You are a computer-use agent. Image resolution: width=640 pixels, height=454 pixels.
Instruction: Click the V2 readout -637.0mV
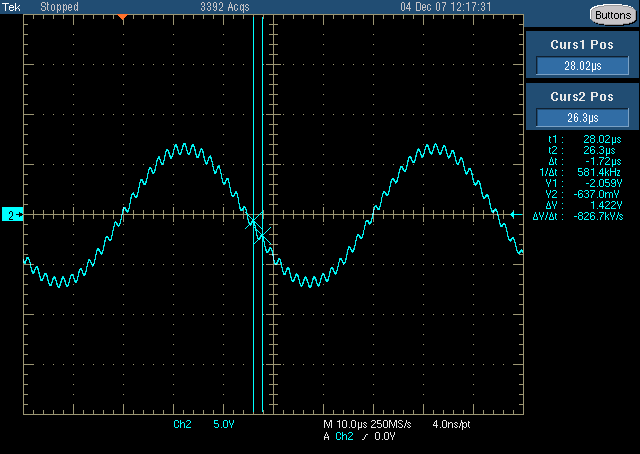[x=596, y=194]
